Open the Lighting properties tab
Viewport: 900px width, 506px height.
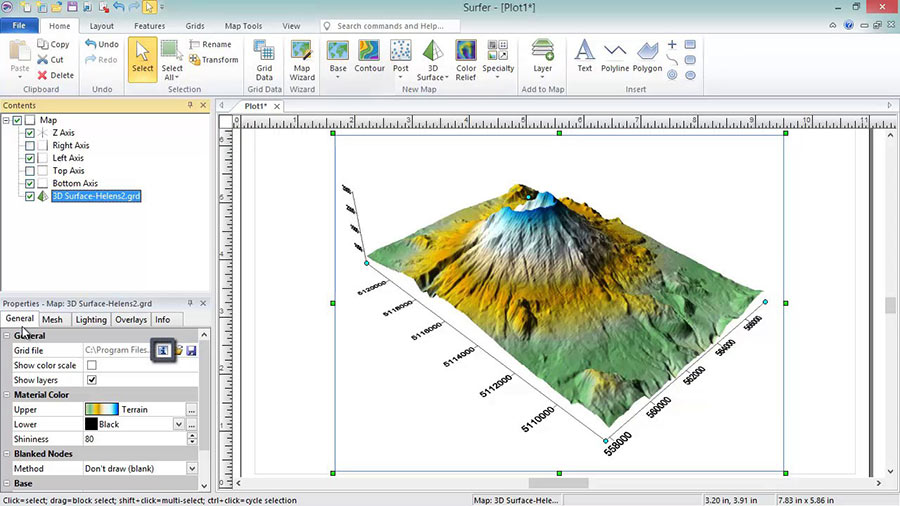pos(91,320)
